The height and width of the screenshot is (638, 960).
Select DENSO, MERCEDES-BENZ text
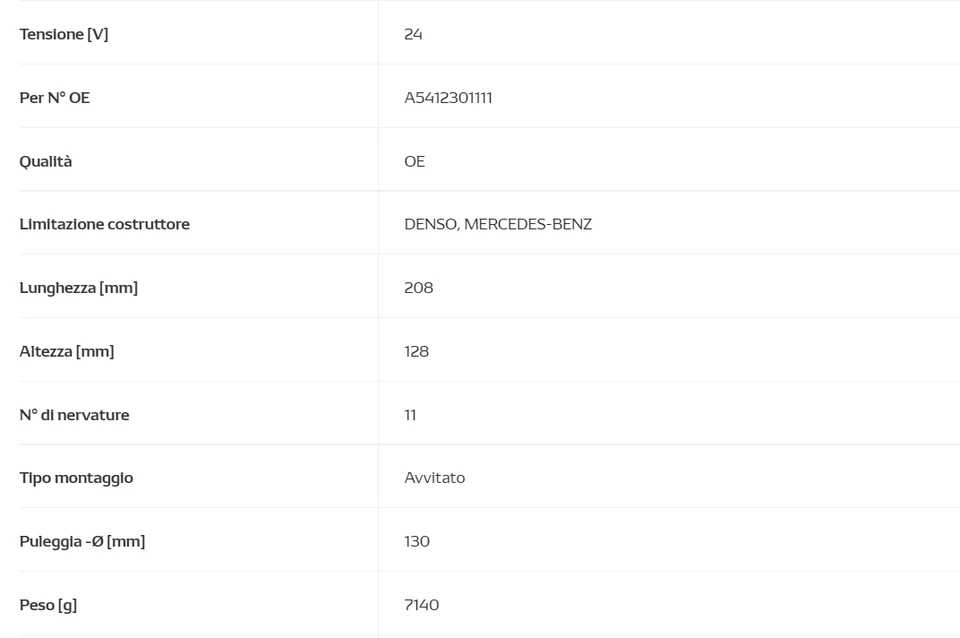498,224
